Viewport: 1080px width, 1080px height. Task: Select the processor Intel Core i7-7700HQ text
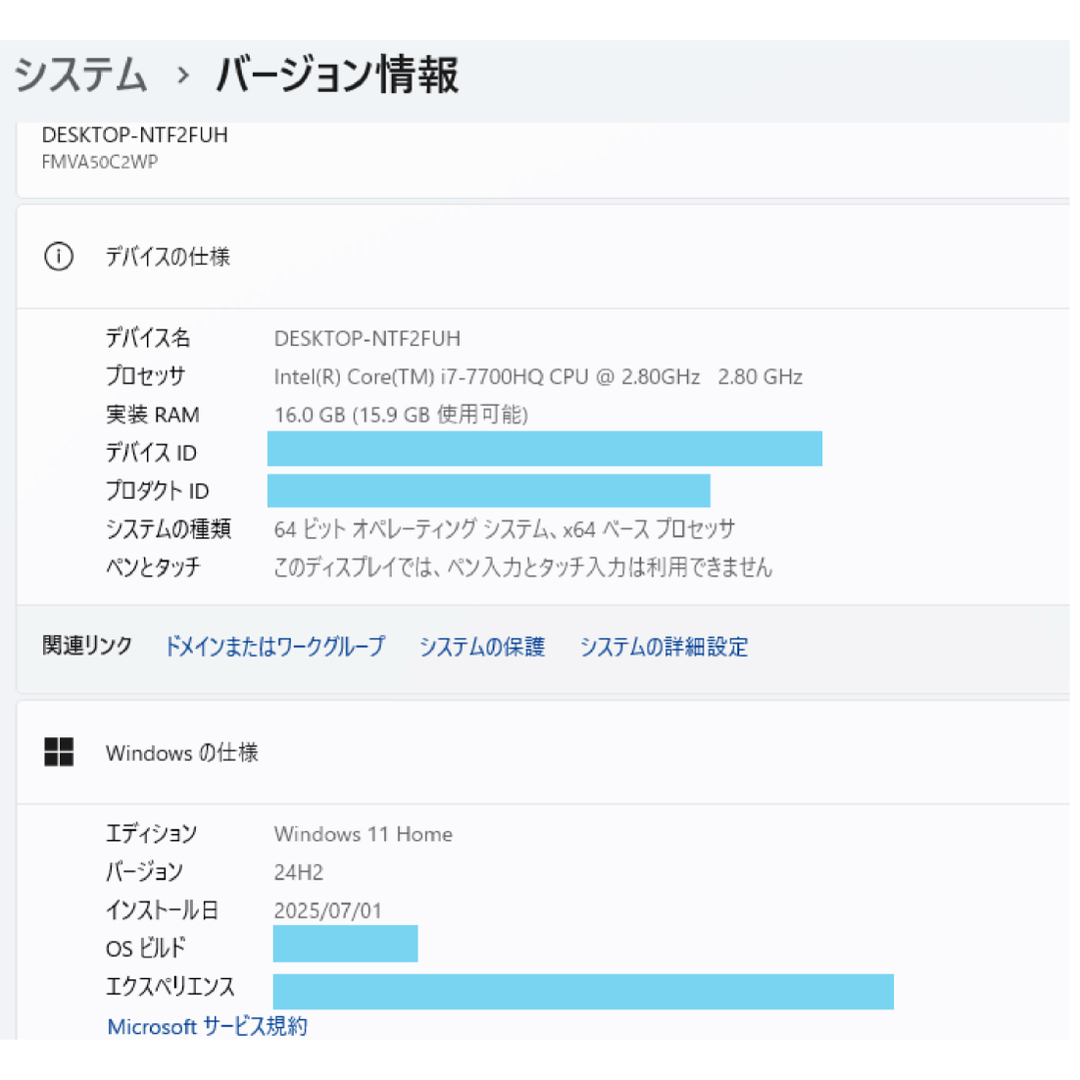[x=538, y=377]
